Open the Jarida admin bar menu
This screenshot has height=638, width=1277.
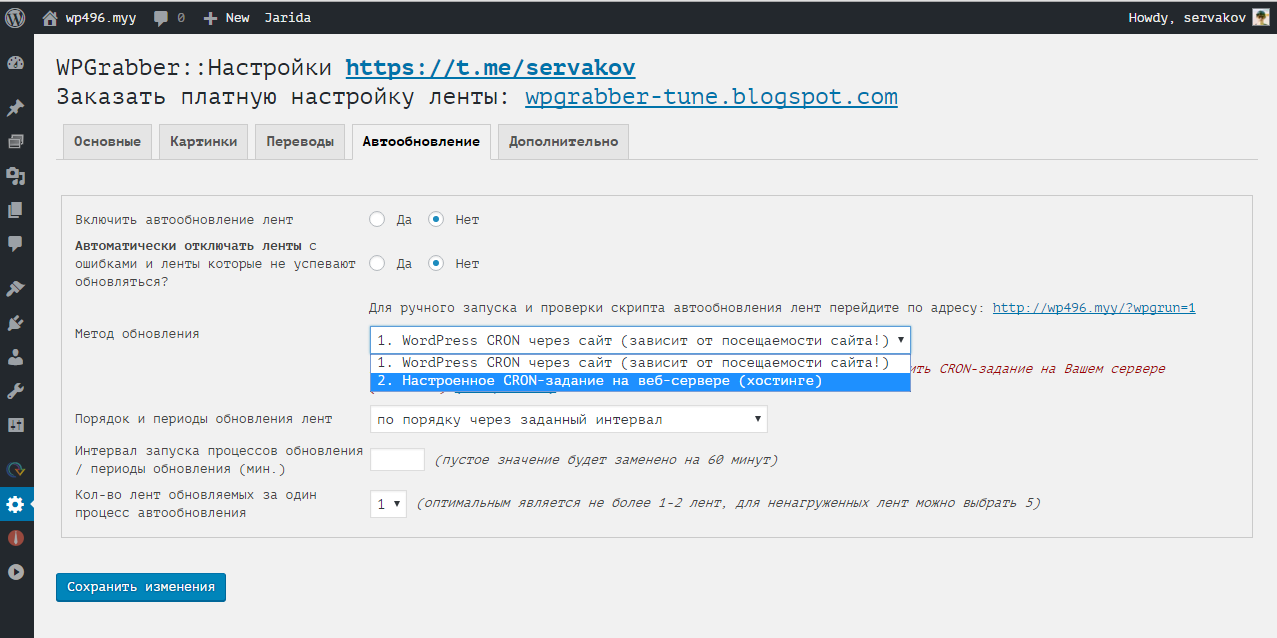tap(288, 18)
